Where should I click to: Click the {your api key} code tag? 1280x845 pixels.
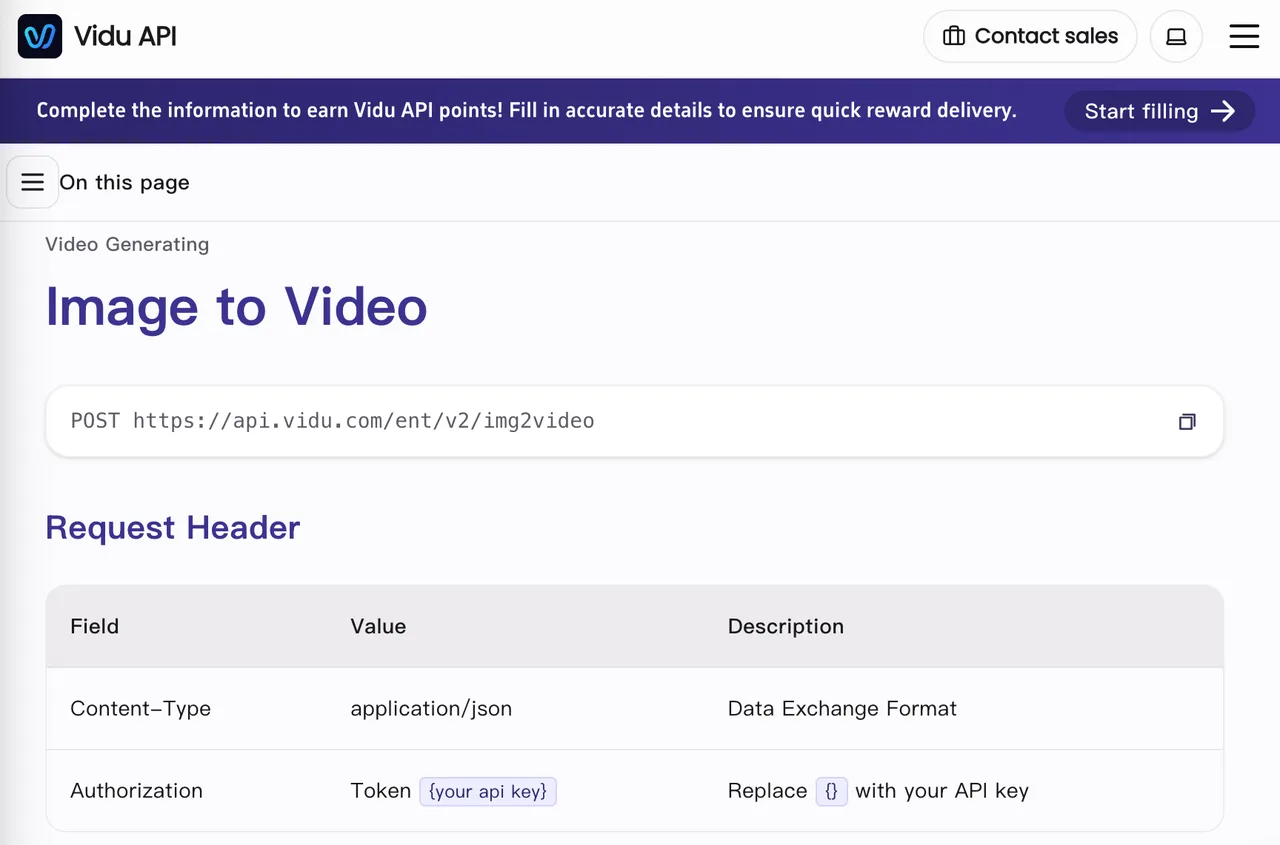click(x=488, y=791)
